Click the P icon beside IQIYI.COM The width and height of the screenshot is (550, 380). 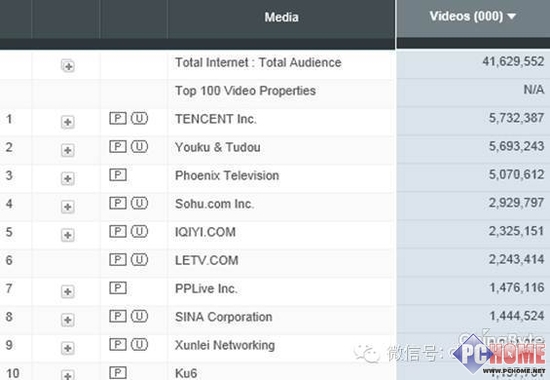(118, 231)
